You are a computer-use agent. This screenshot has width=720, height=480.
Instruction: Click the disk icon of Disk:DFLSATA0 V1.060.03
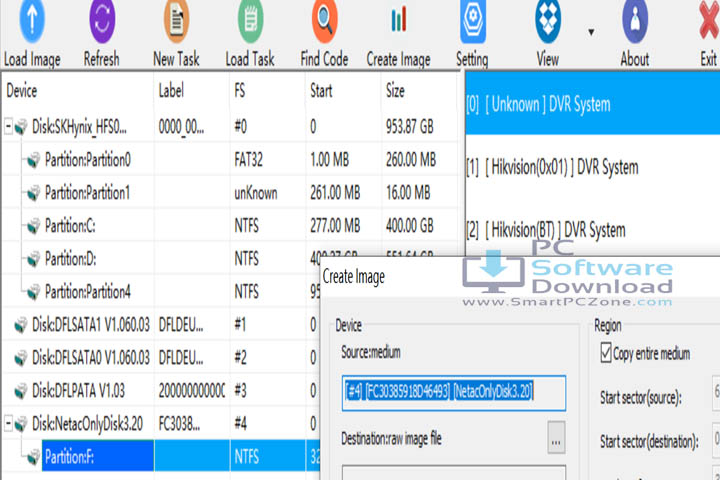coord(21,358)
